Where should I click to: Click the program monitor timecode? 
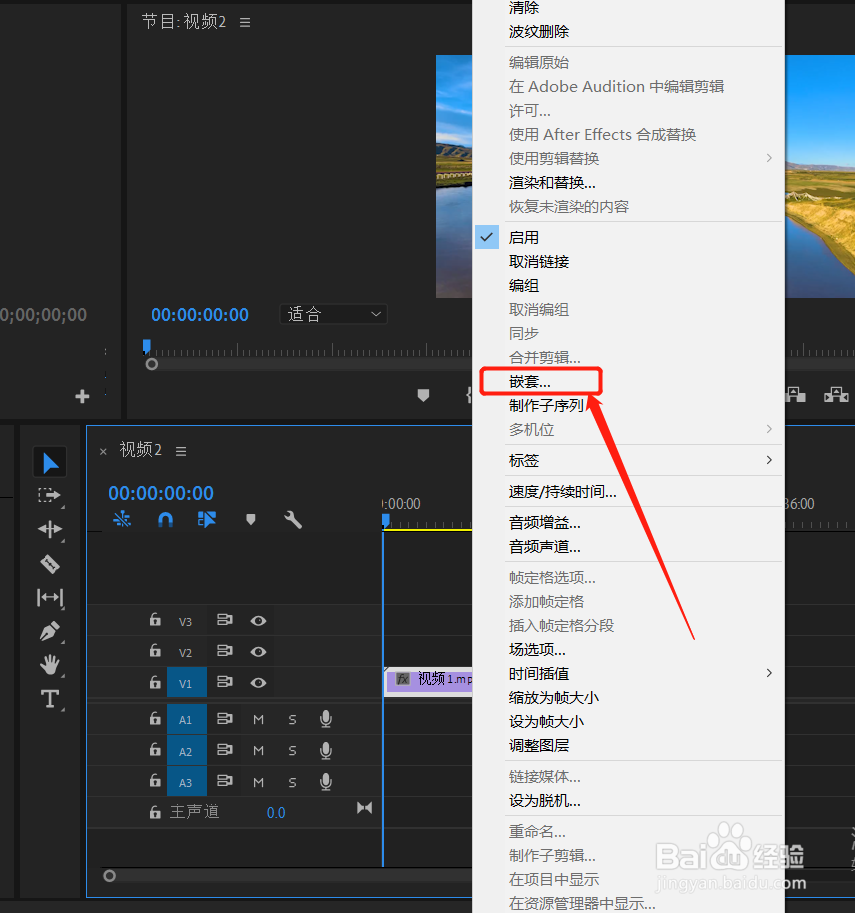(x=200, y=315)
